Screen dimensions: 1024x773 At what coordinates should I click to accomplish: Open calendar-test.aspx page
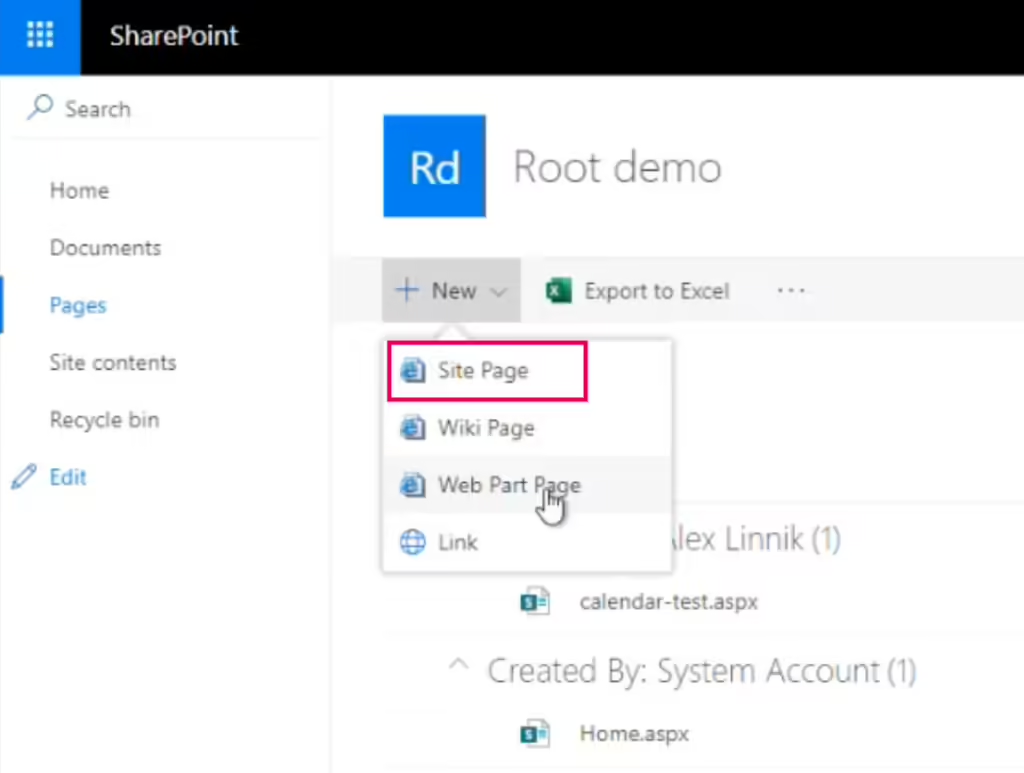coord(669,601)
